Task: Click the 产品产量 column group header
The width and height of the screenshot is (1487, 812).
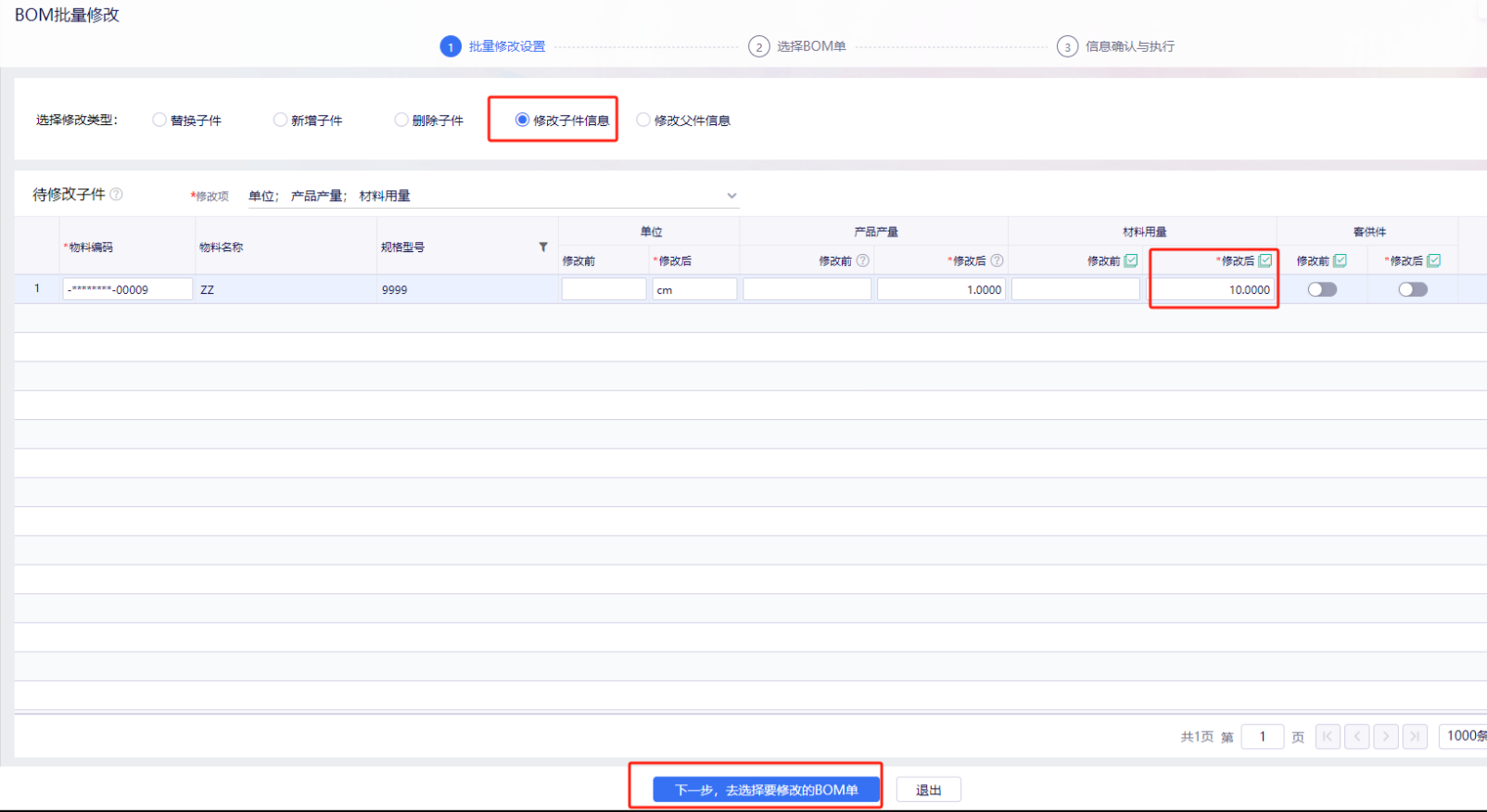Action: tap(875, 232)
